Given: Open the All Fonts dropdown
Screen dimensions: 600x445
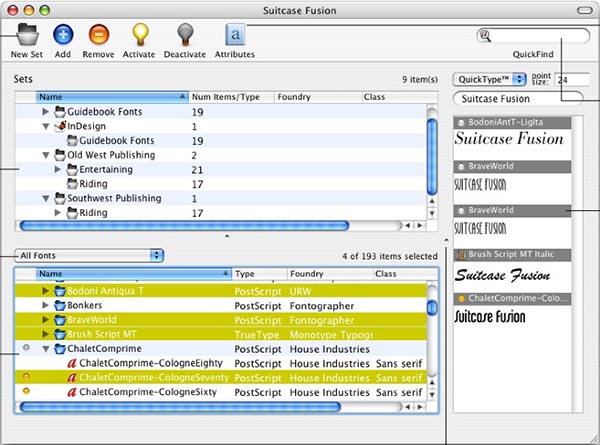Looking at the screenshot, I should (90, 256).
